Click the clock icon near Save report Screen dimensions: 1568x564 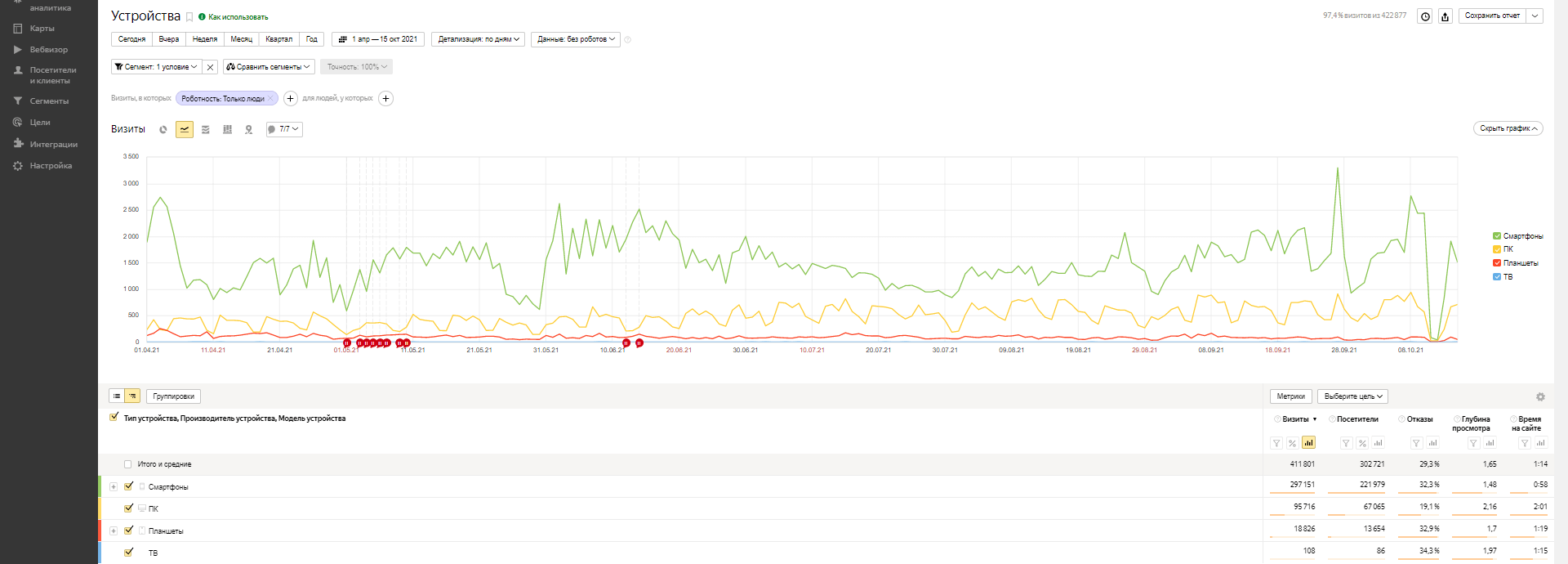(x=1425, y=16)
